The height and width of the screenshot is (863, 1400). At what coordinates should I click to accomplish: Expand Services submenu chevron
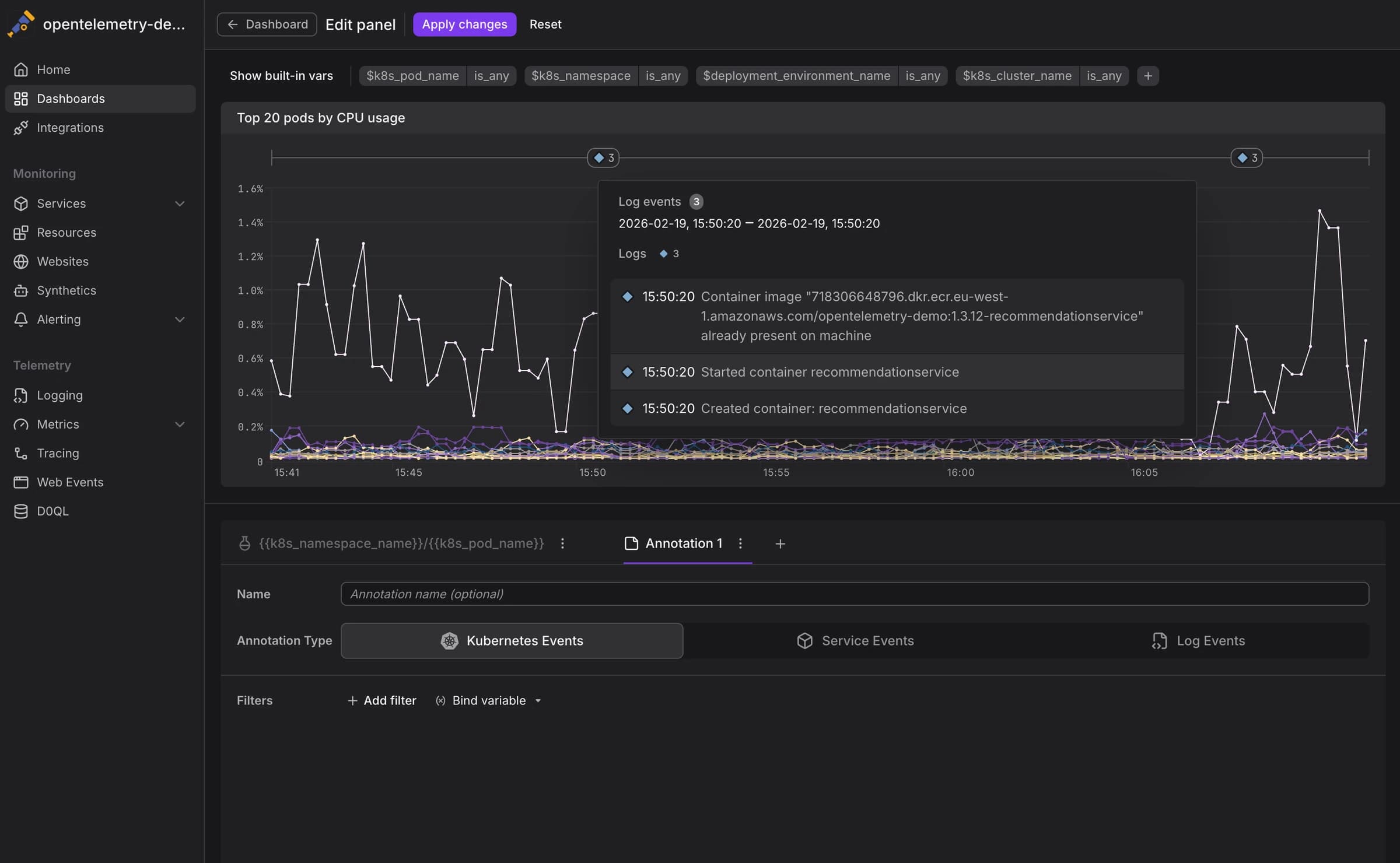tap(180, 204)
